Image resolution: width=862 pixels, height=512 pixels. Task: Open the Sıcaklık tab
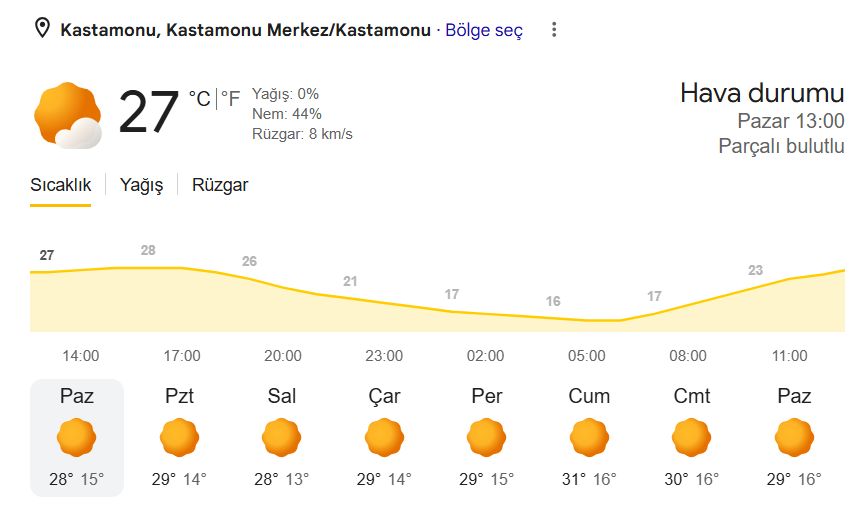coord(60,185)
